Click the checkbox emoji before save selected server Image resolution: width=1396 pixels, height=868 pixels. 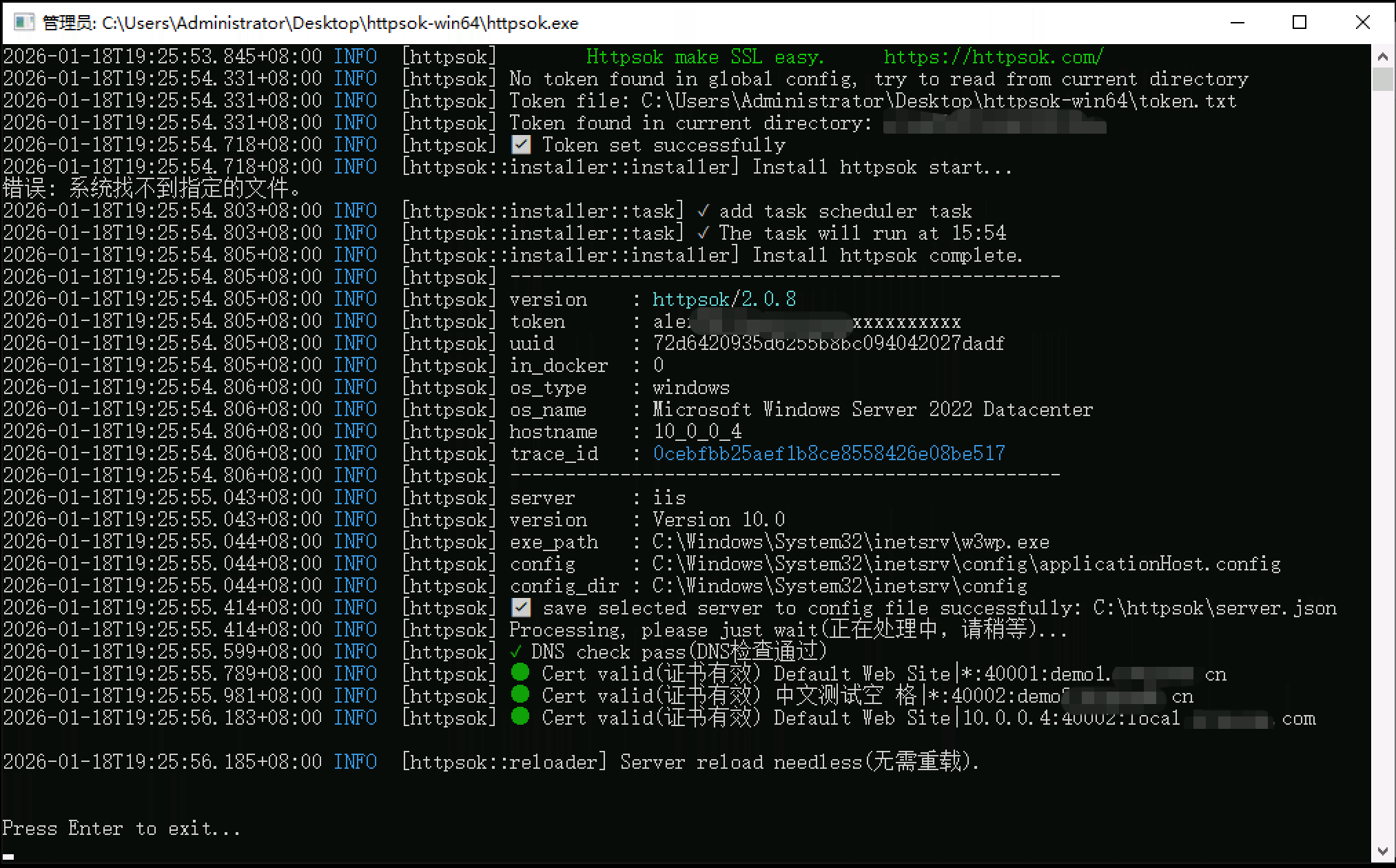point(522,608)
